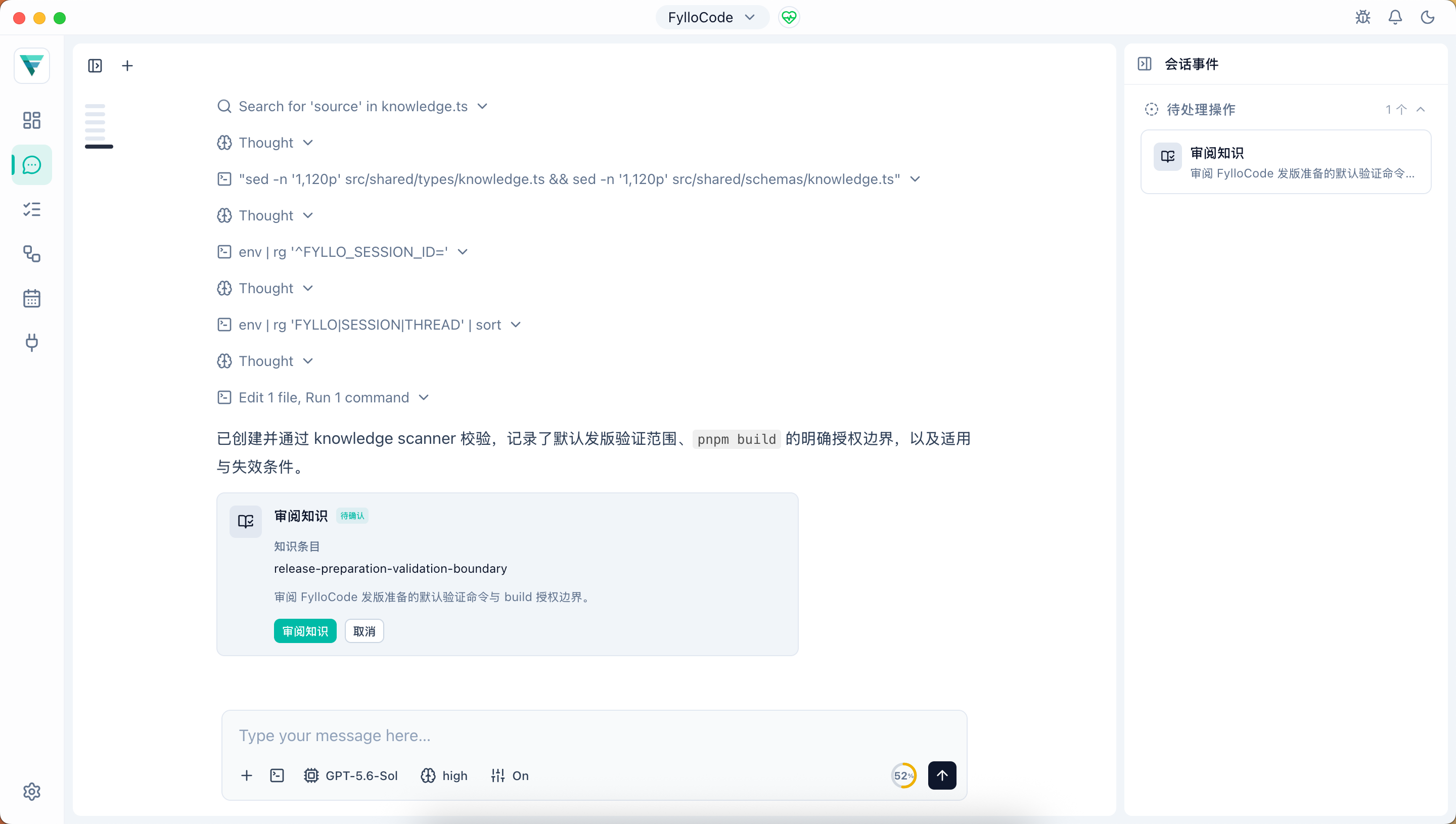Minimize window with yellow traffic light
The width and height of the screenshot is (1456, 824).
coord(39,18)
